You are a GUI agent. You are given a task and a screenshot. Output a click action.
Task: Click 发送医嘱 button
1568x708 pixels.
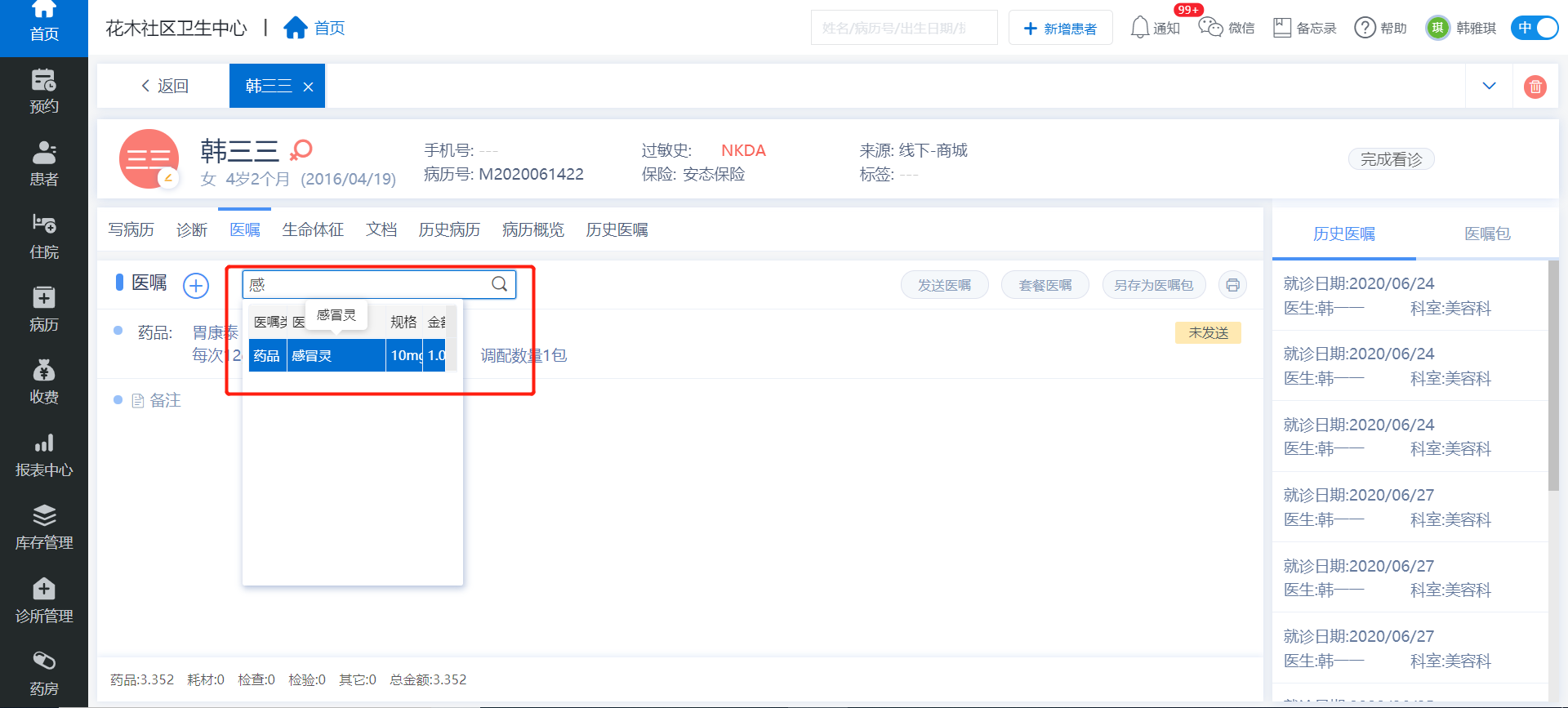coord(944,285)
